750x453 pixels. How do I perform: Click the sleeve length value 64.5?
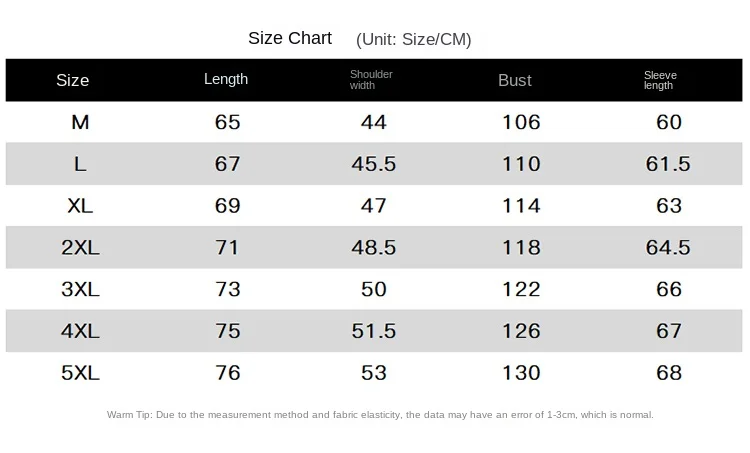[x=668, y=247]
